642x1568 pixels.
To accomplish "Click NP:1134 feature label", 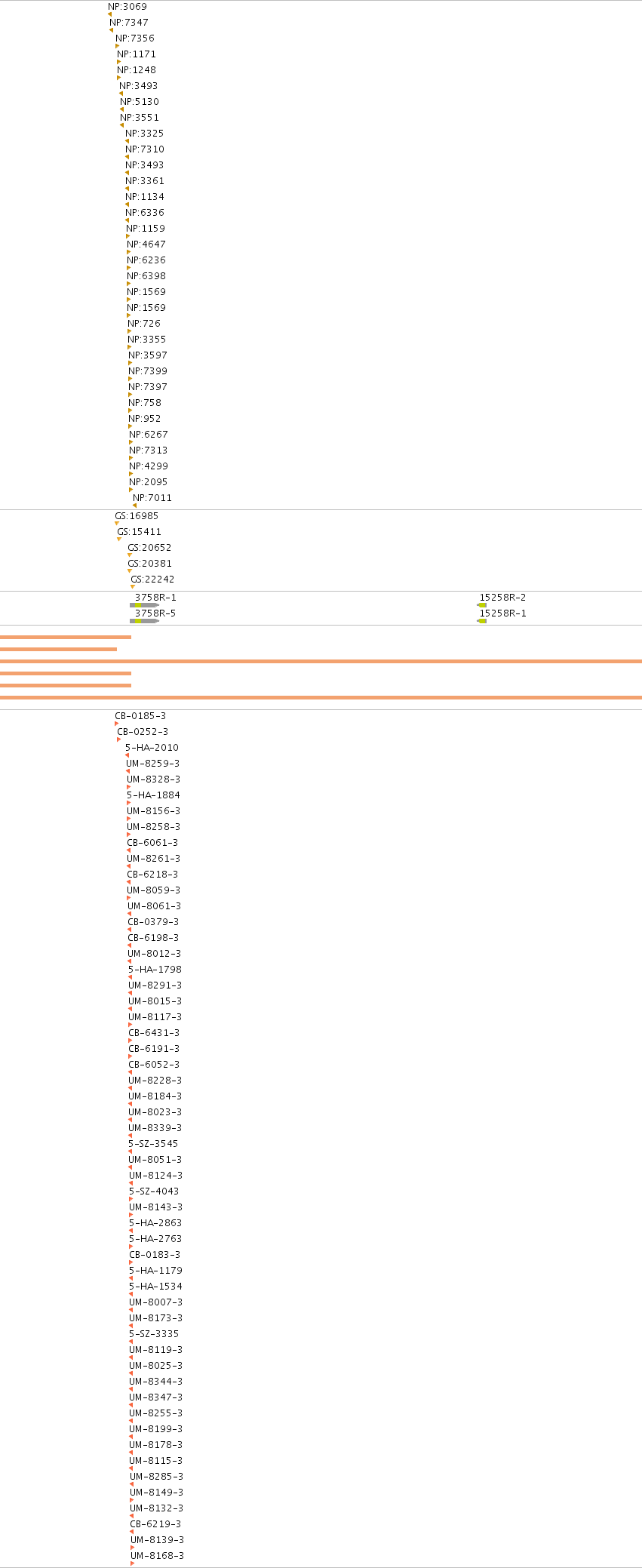I will [145, 197].
